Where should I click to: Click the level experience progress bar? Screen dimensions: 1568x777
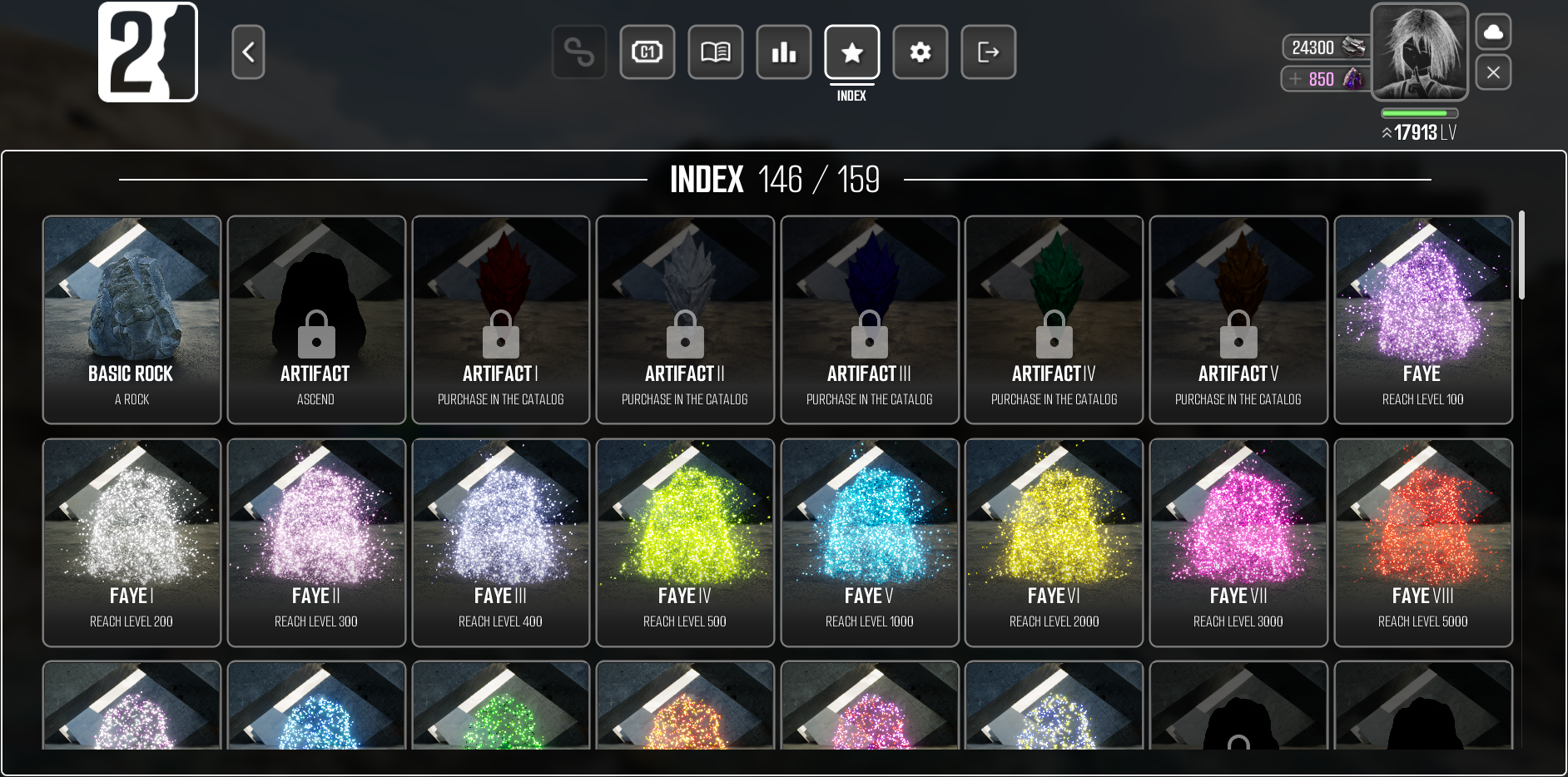click(x=1420, y=113)
